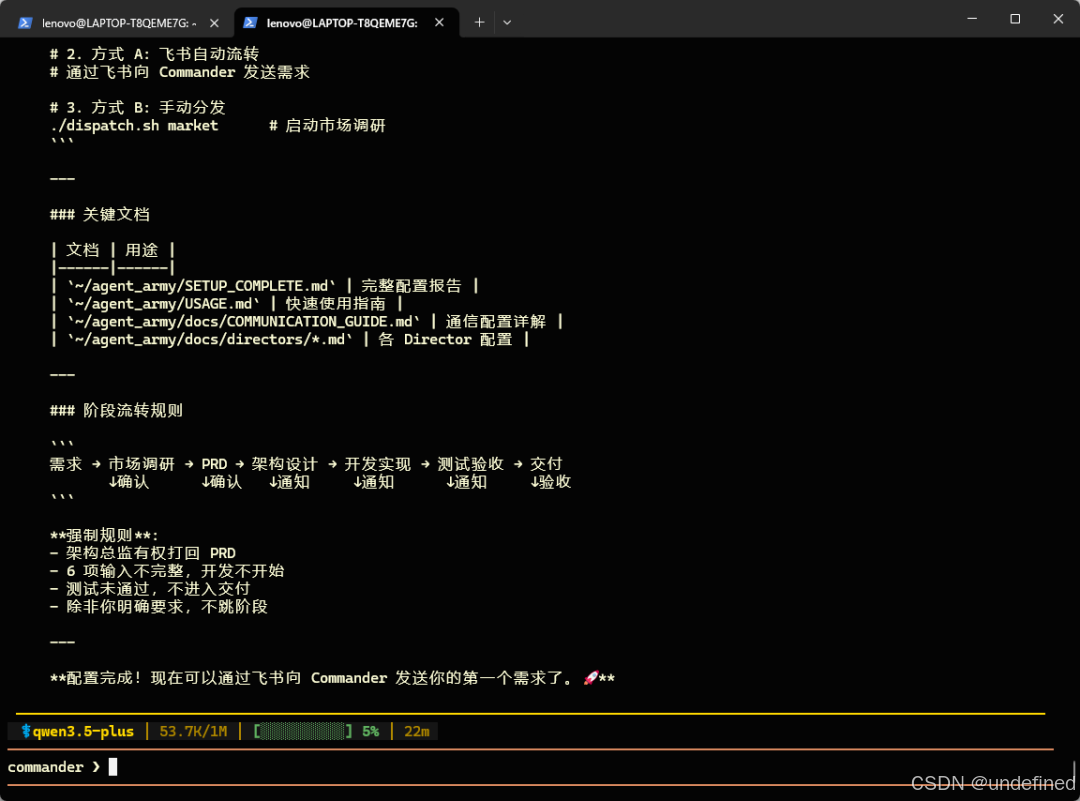This screenshot has width=1080, height=801.
Task: Click the '↓验收' note under 交付
Action: tap(550, 482)
